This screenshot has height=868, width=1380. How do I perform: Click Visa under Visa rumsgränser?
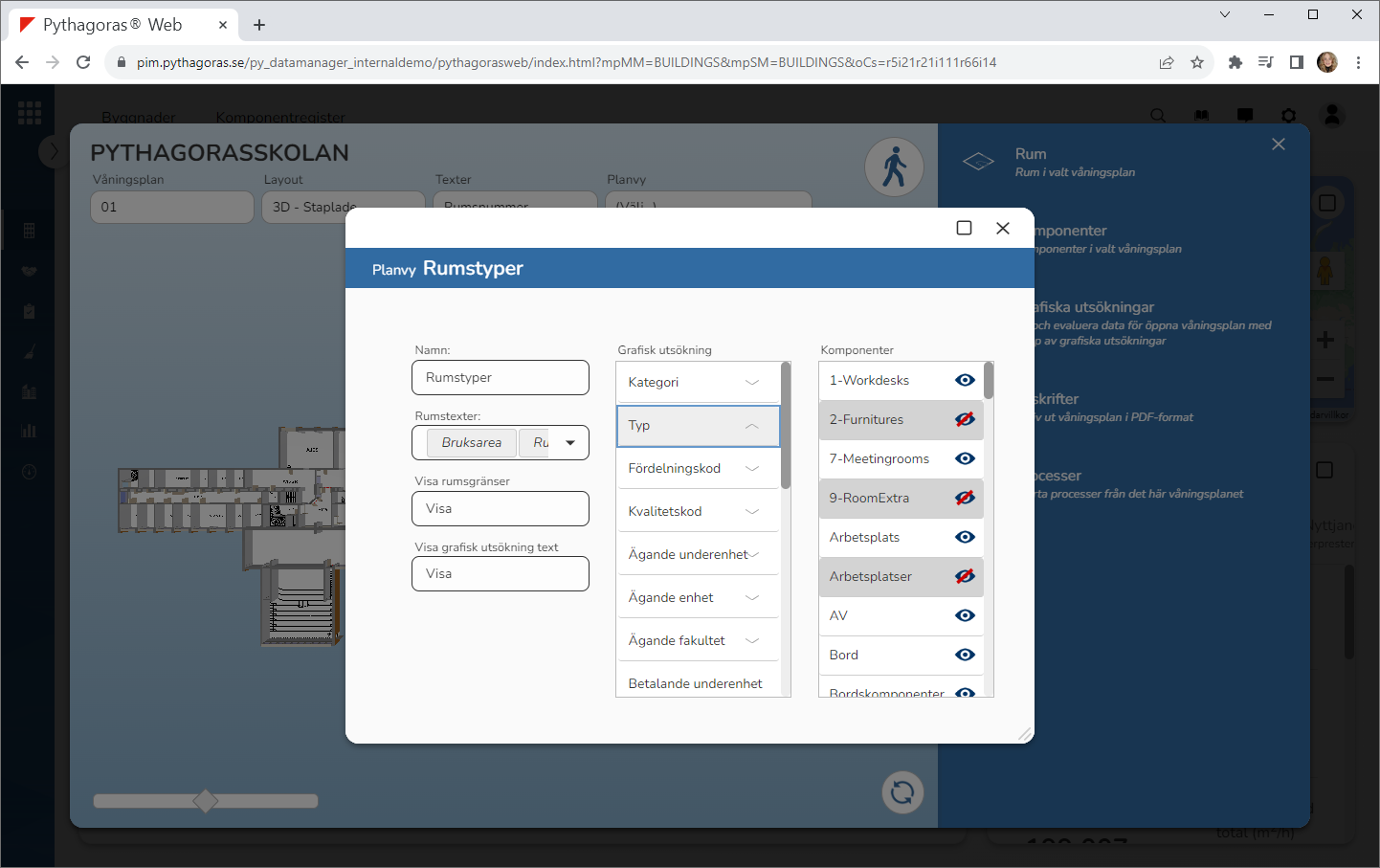500,509
